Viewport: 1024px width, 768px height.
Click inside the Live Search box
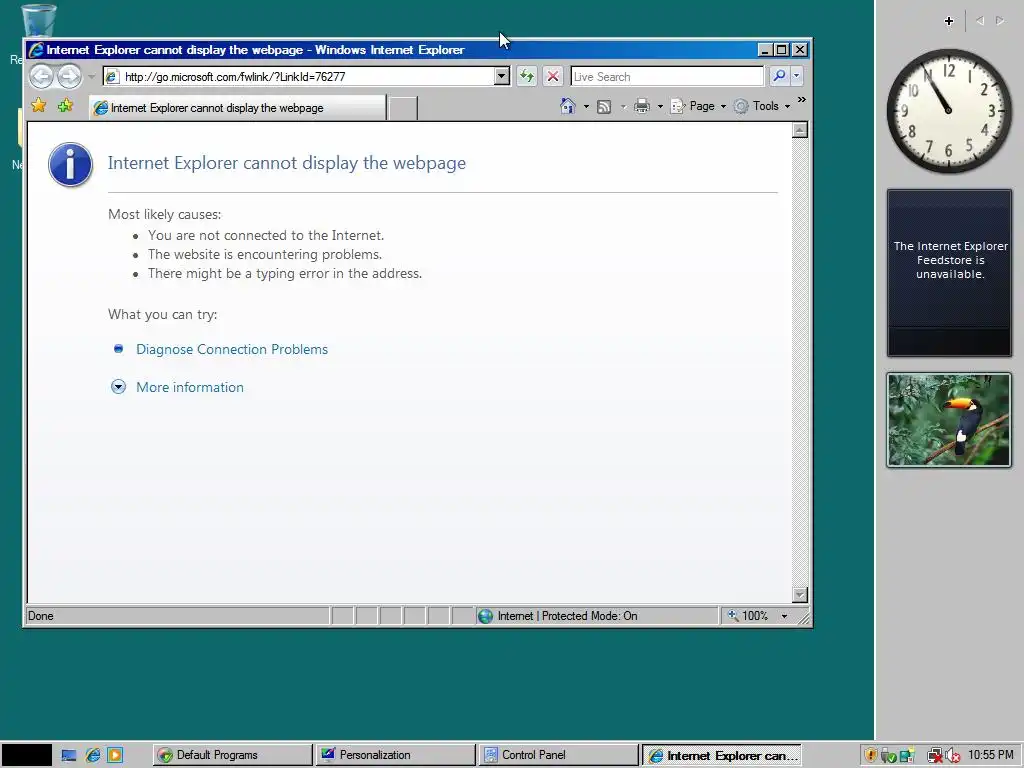tap(667, 76)
